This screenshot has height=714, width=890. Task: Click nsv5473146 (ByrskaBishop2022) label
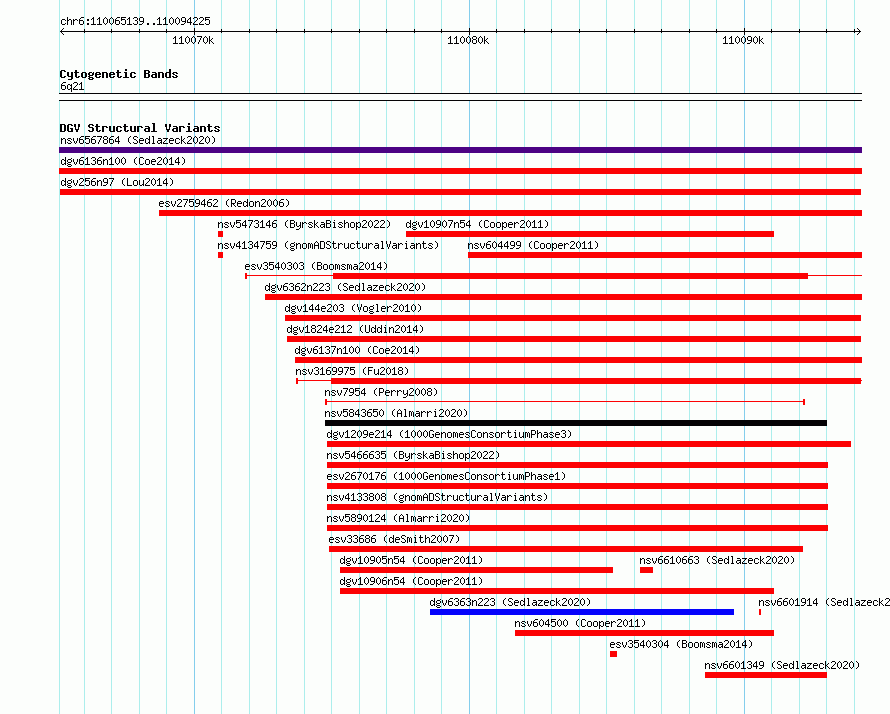click(304, 224)
